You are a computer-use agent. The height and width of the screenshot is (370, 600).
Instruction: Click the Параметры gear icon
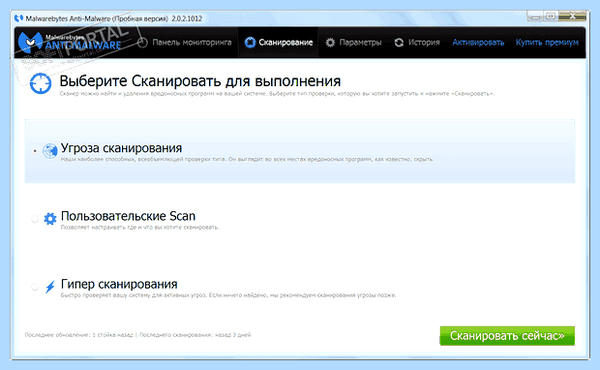pyautogui.click(x=330, y=42)
